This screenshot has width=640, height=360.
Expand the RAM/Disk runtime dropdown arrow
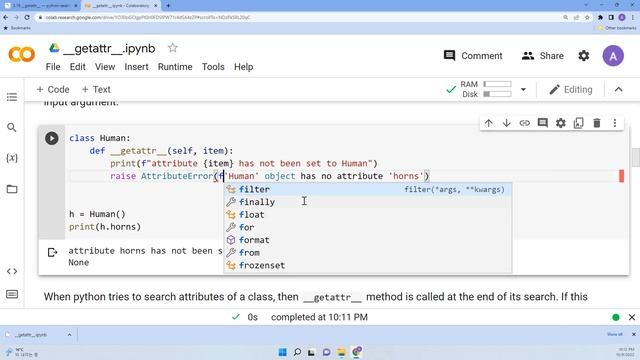(x=523, y=90)
